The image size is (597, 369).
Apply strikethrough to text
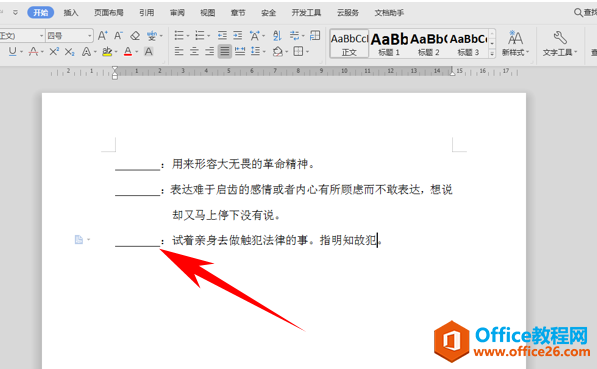(33, 51)
